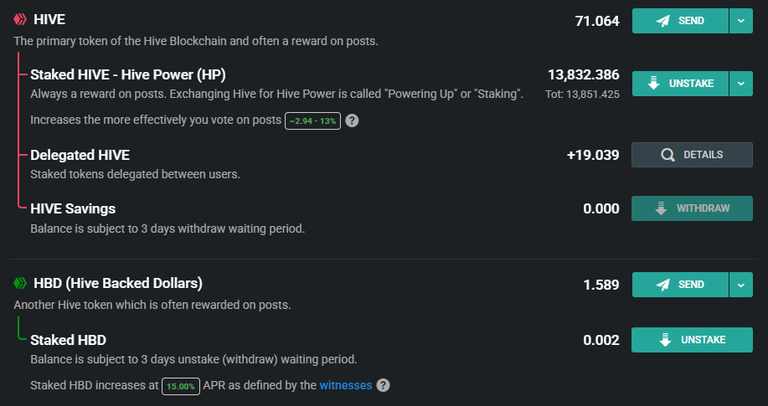768x406 pixels.
Task: Click the ~2.94 - 13% curation badge
Action: pos(312,121)
